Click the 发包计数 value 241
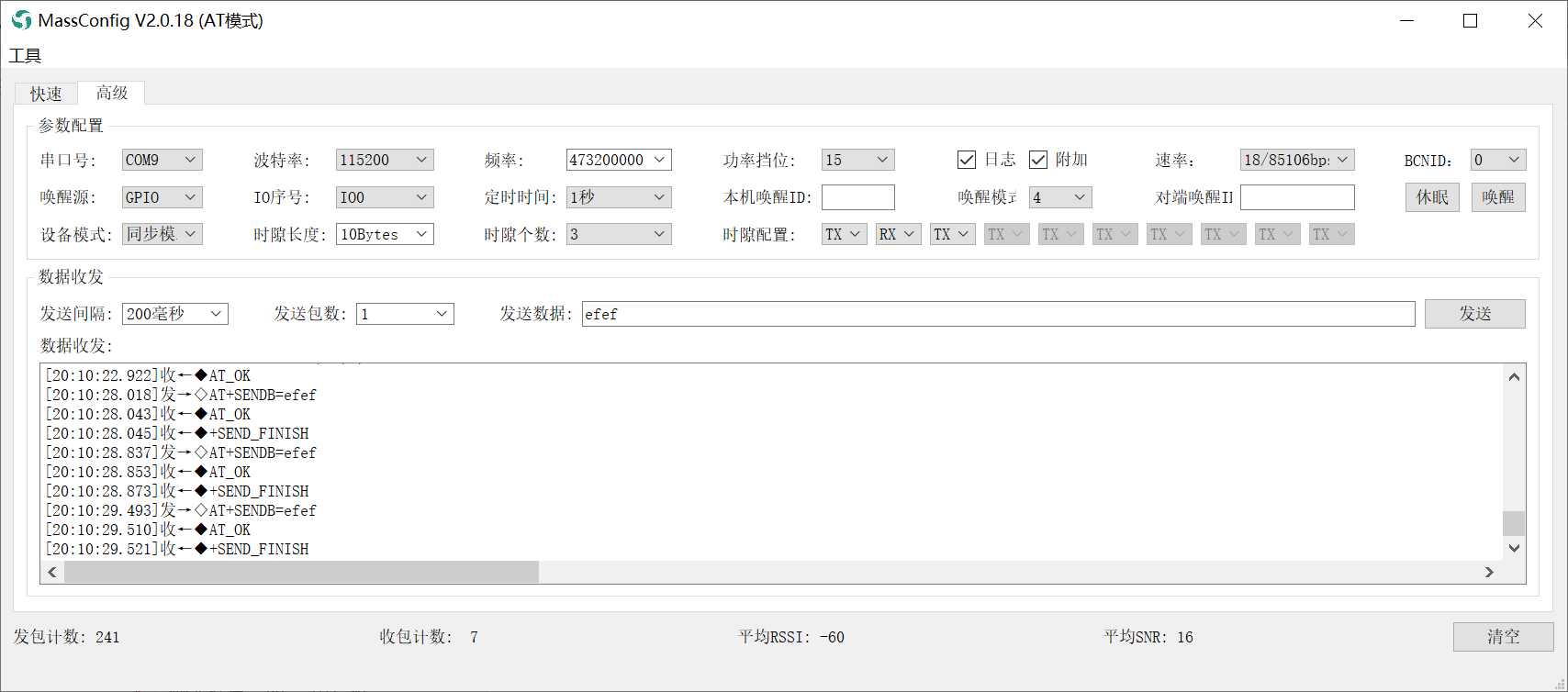1568x692 pixels. (x=107, y=637)
